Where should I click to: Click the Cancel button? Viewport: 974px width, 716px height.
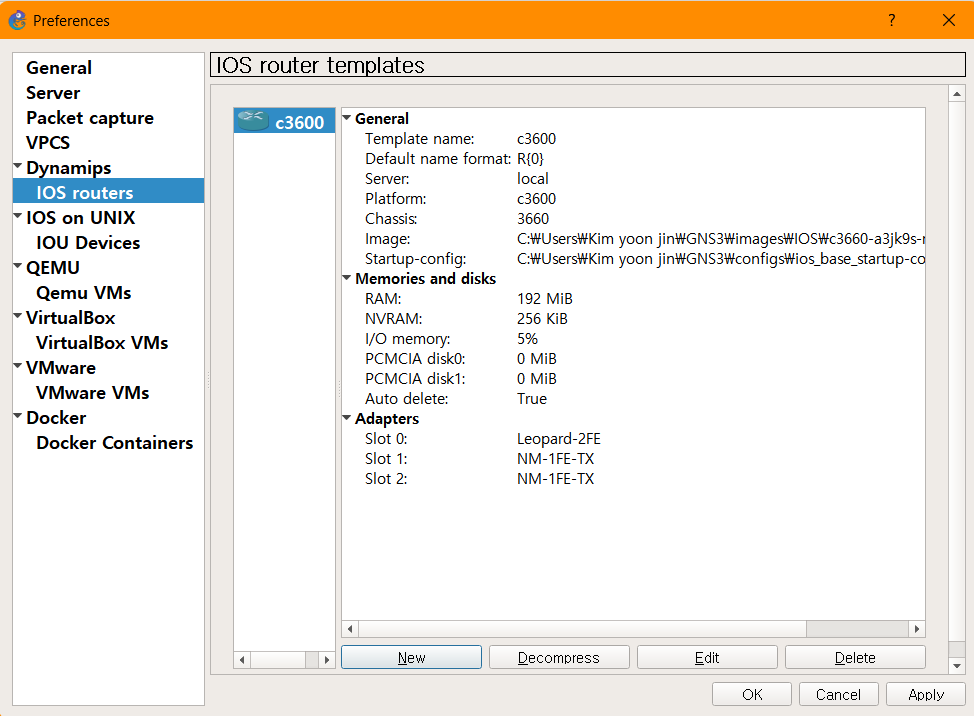pos(839,694)
